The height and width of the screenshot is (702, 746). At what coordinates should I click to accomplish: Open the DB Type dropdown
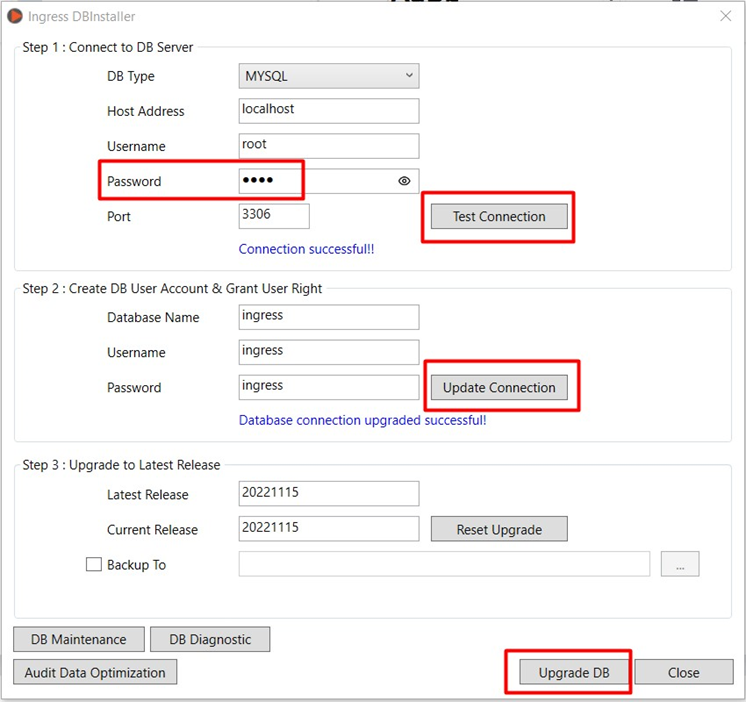(x=329, y=76)
